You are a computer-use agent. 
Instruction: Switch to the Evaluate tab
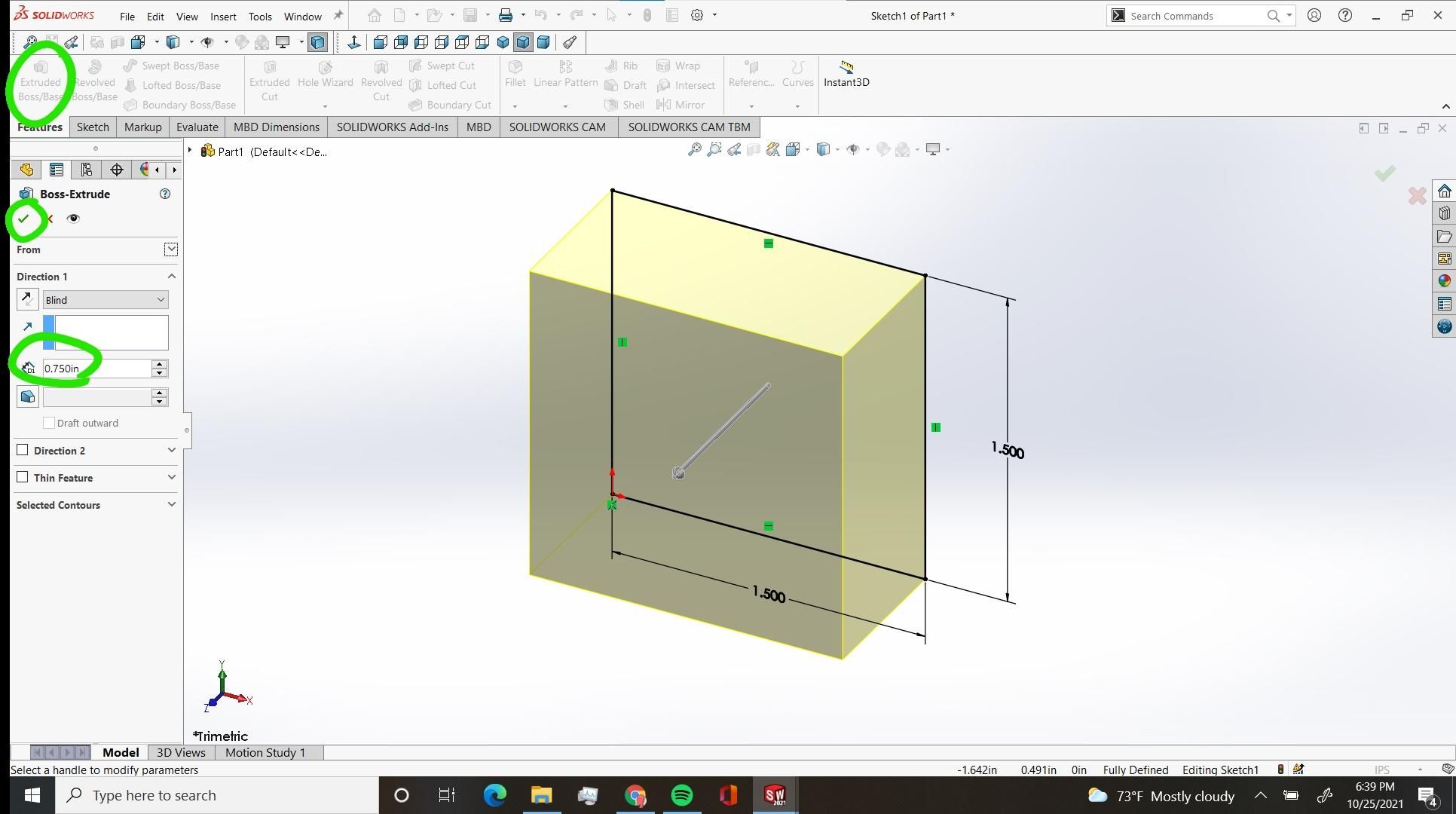tap(197, 127)
